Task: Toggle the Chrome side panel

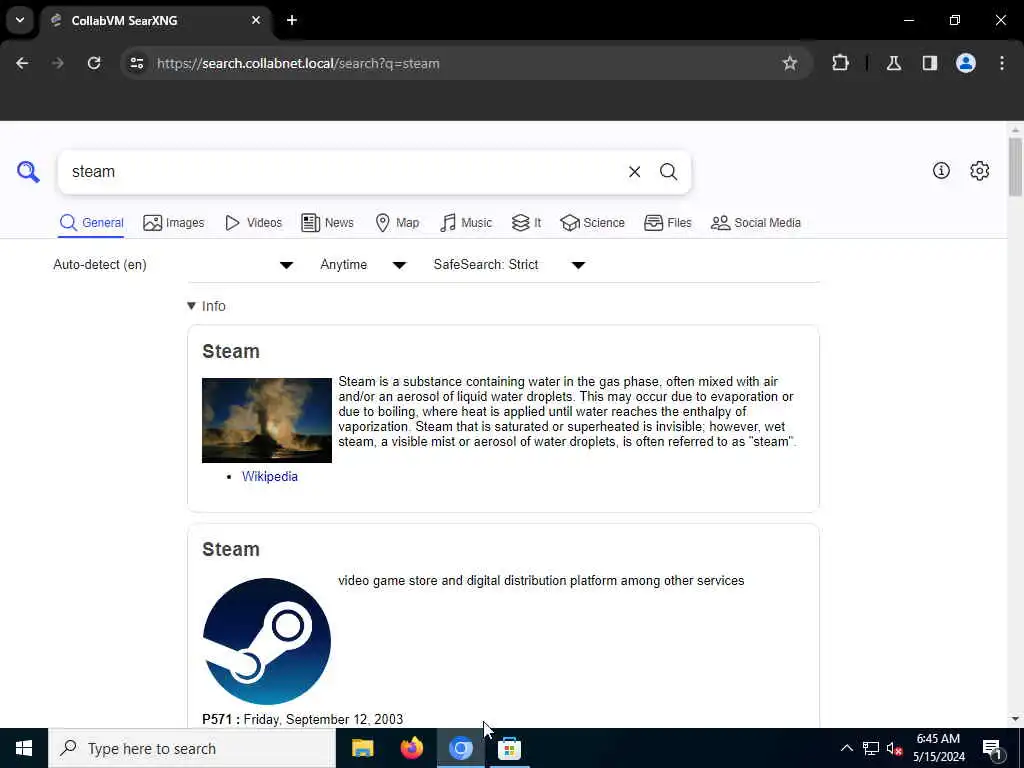Action: (x=930, y=63)
